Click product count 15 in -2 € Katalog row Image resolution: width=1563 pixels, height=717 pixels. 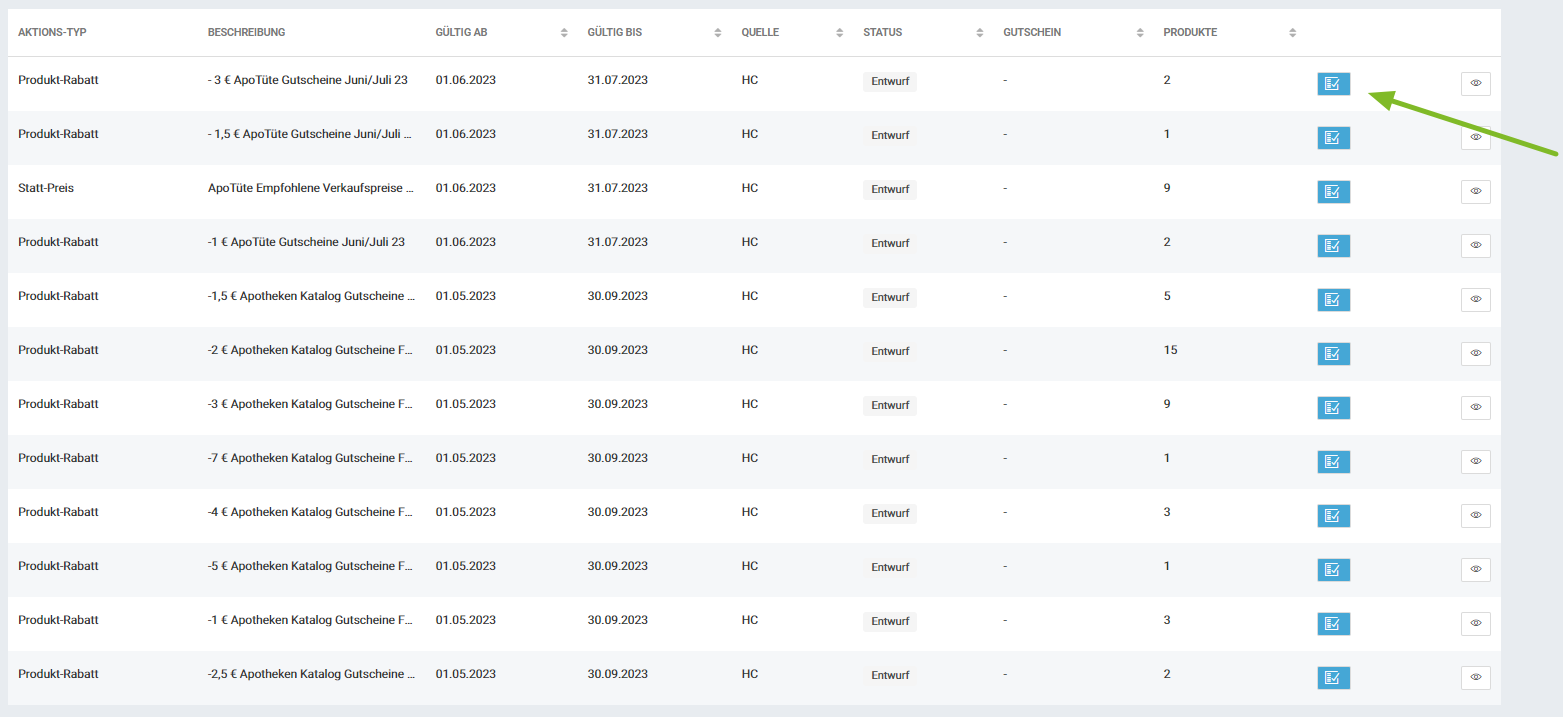(x=1170, y=350)
